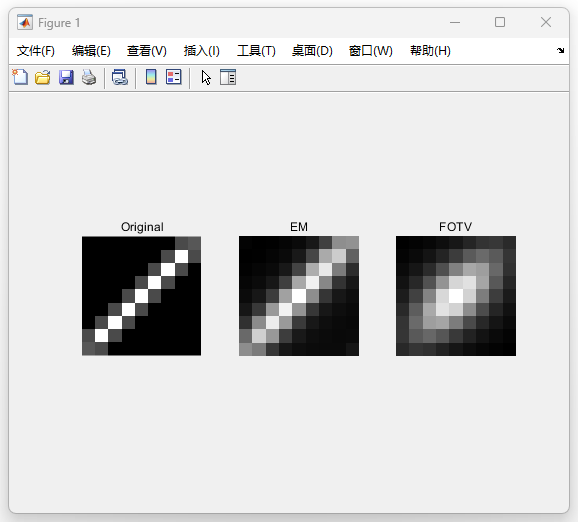
Task: Open the 窗口(W) menu
Action: pyautogui.click(x=371, y=51)
